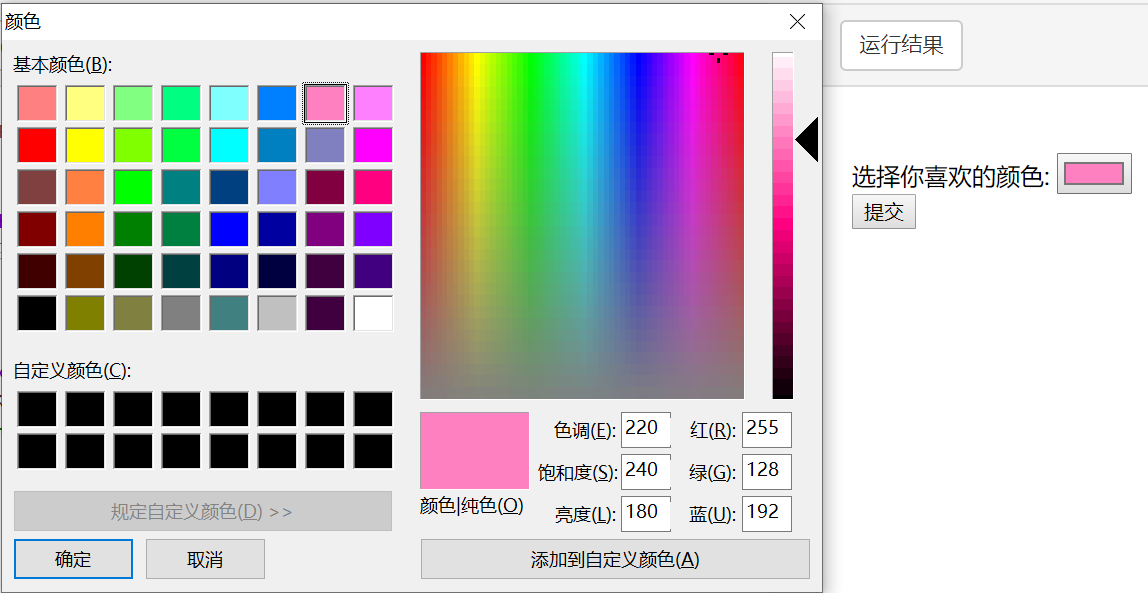1148x593 pixels.
Task: Select the pink basic color swatch
Action: (325, 102)
